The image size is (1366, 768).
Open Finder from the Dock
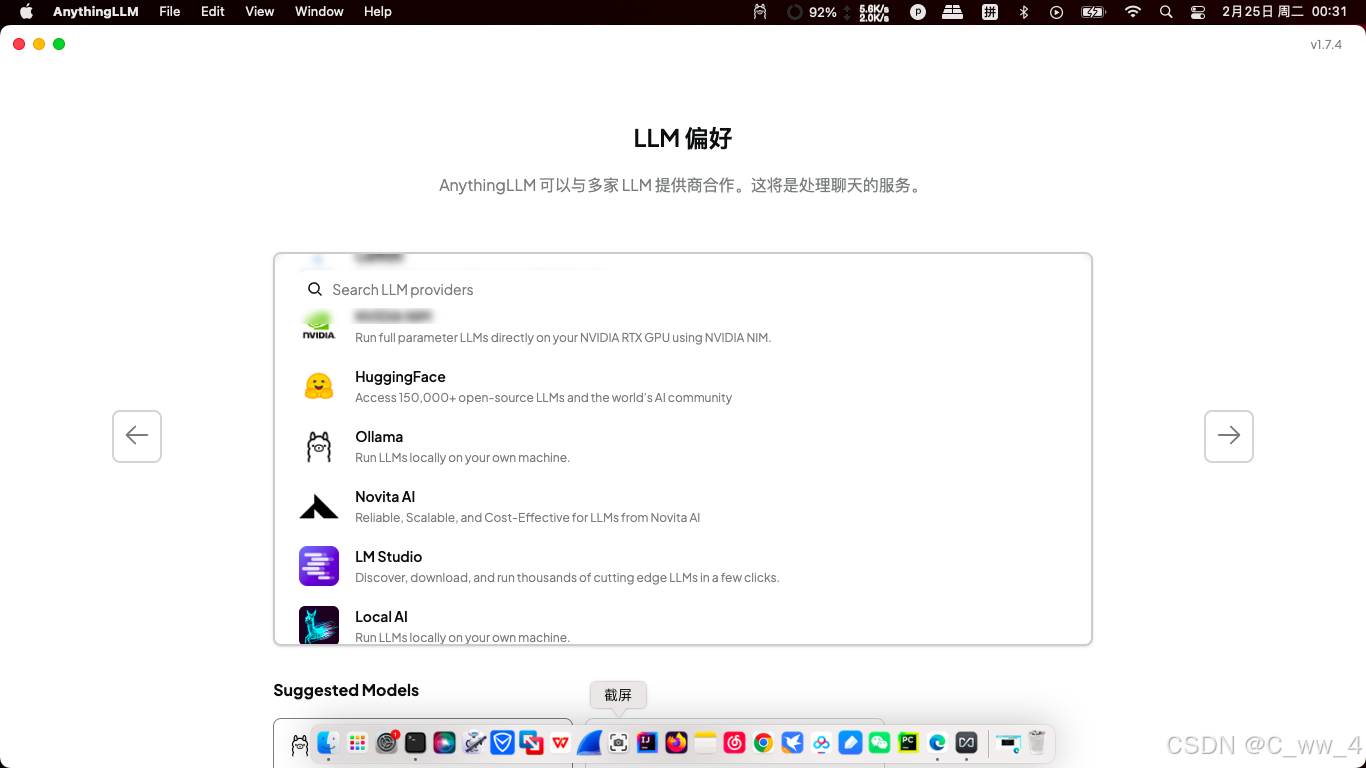tap(328, 743)
